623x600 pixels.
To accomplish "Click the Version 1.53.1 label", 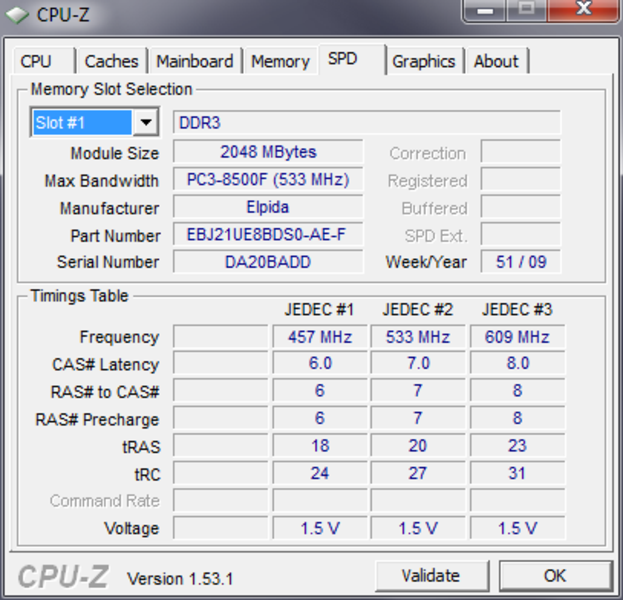I will click(180, 579).
